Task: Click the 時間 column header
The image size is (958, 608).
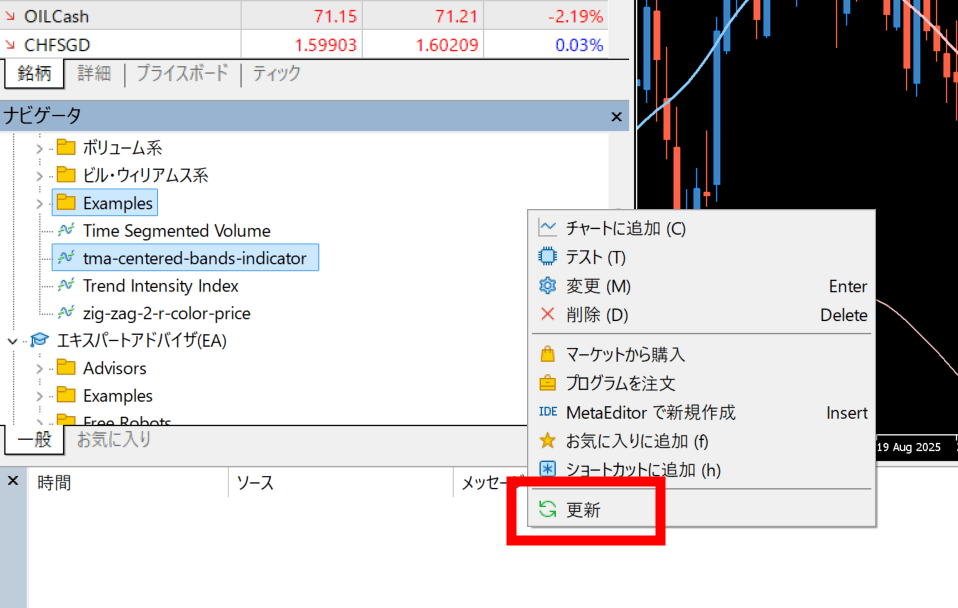Action: (128, 483)
